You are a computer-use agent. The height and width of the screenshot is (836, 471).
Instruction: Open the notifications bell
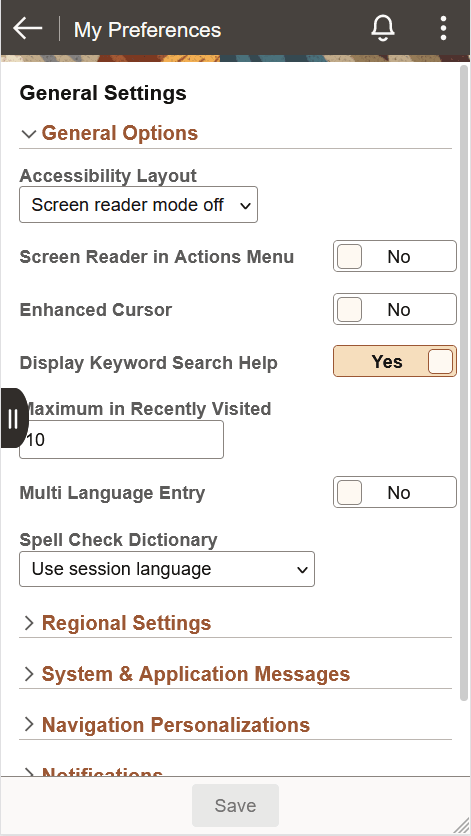(383, 28)
